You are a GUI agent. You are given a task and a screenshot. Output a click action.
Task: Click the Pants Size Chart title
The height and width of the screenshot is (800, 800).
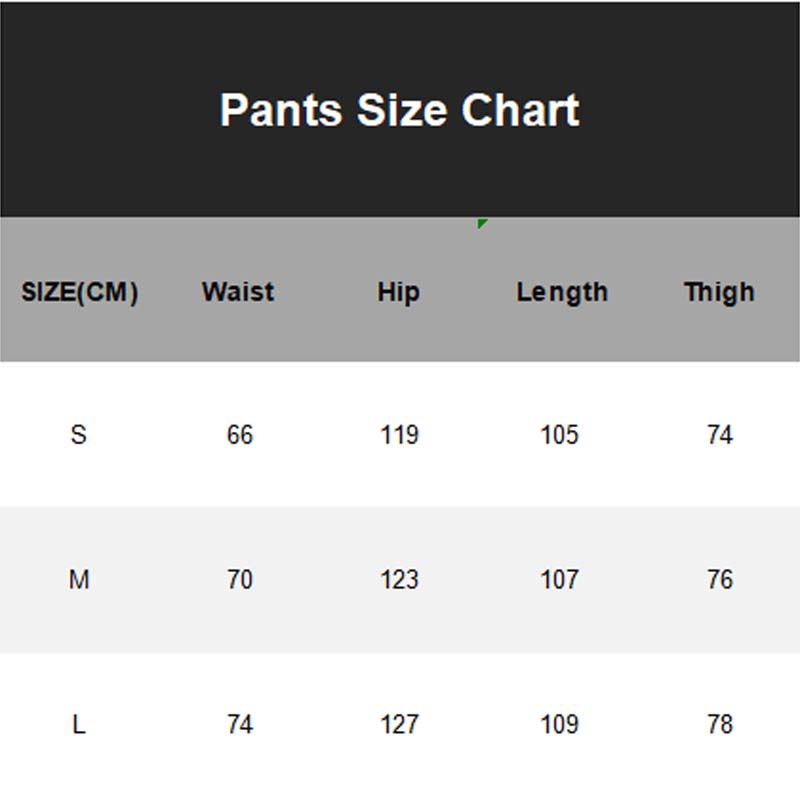pyautogui.click(x=399, y=110)
